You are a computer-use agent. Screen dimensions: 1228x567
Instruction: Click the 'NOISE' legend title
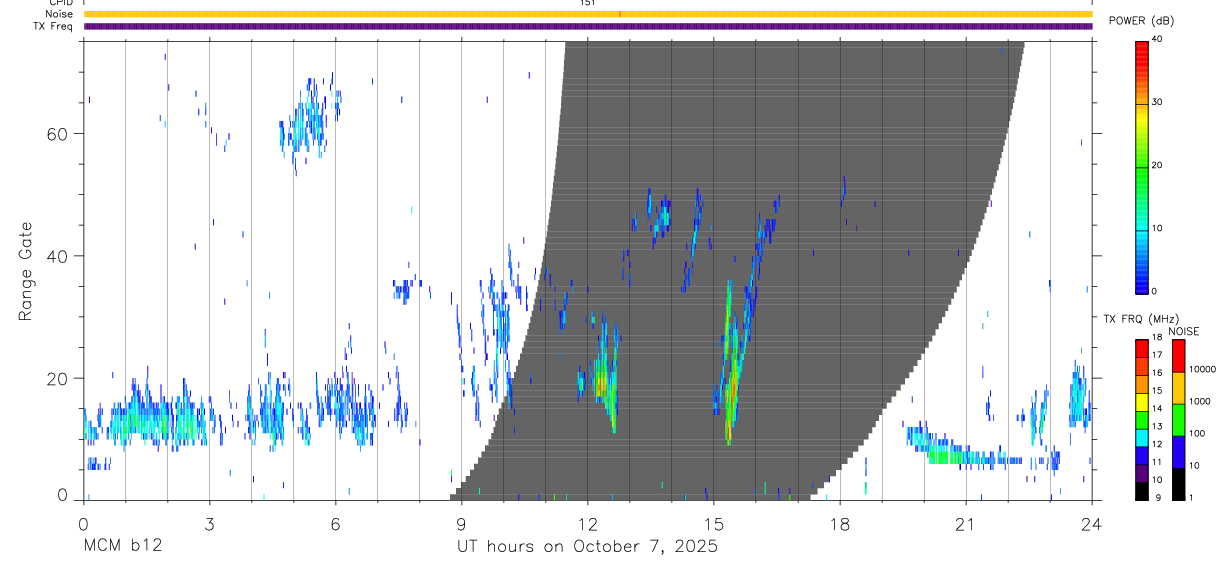click(1183, 331)
